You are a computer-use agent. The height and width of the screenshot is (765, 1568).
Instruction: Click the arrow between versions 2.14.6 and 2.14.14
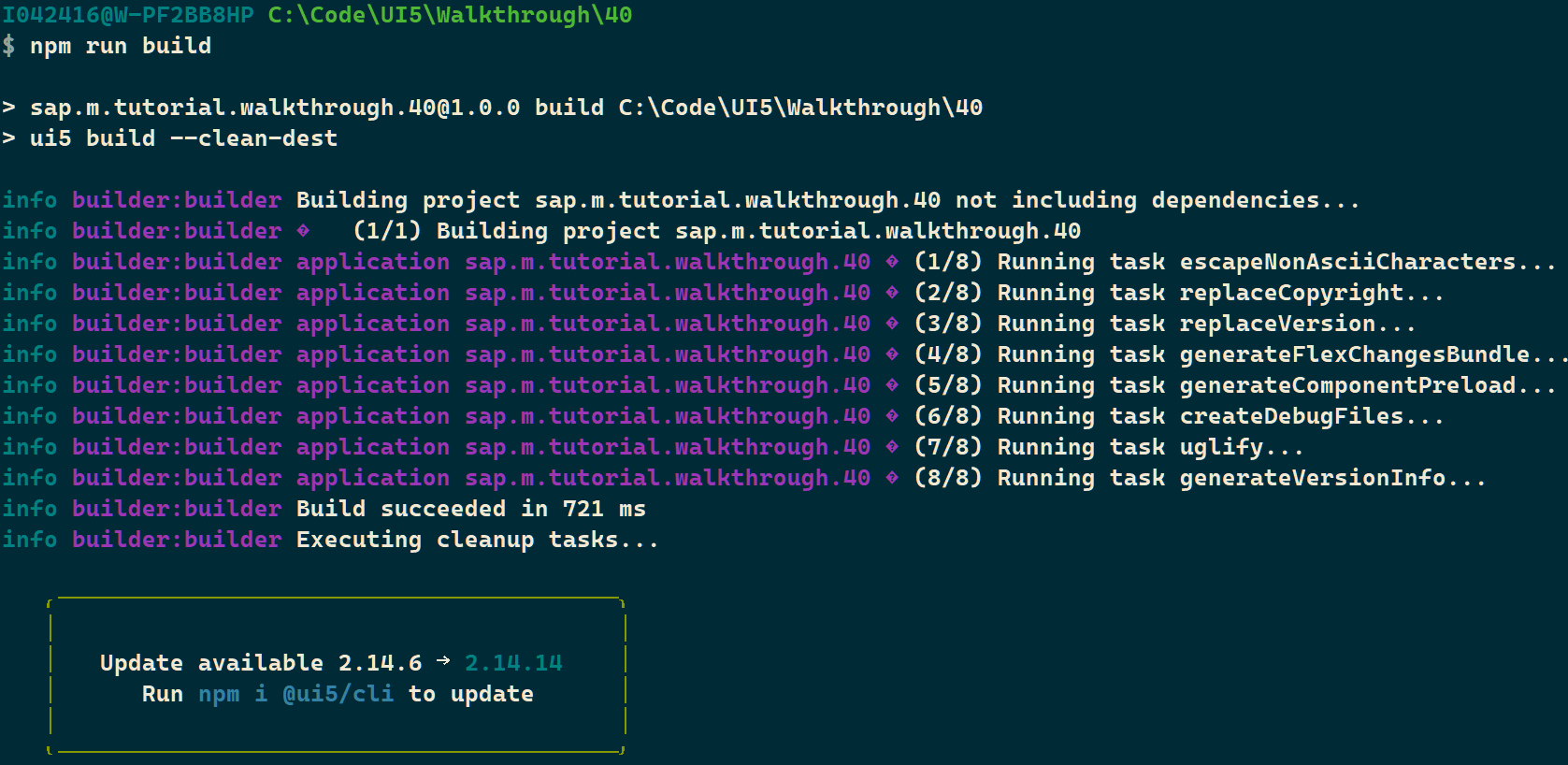[443, 661]
